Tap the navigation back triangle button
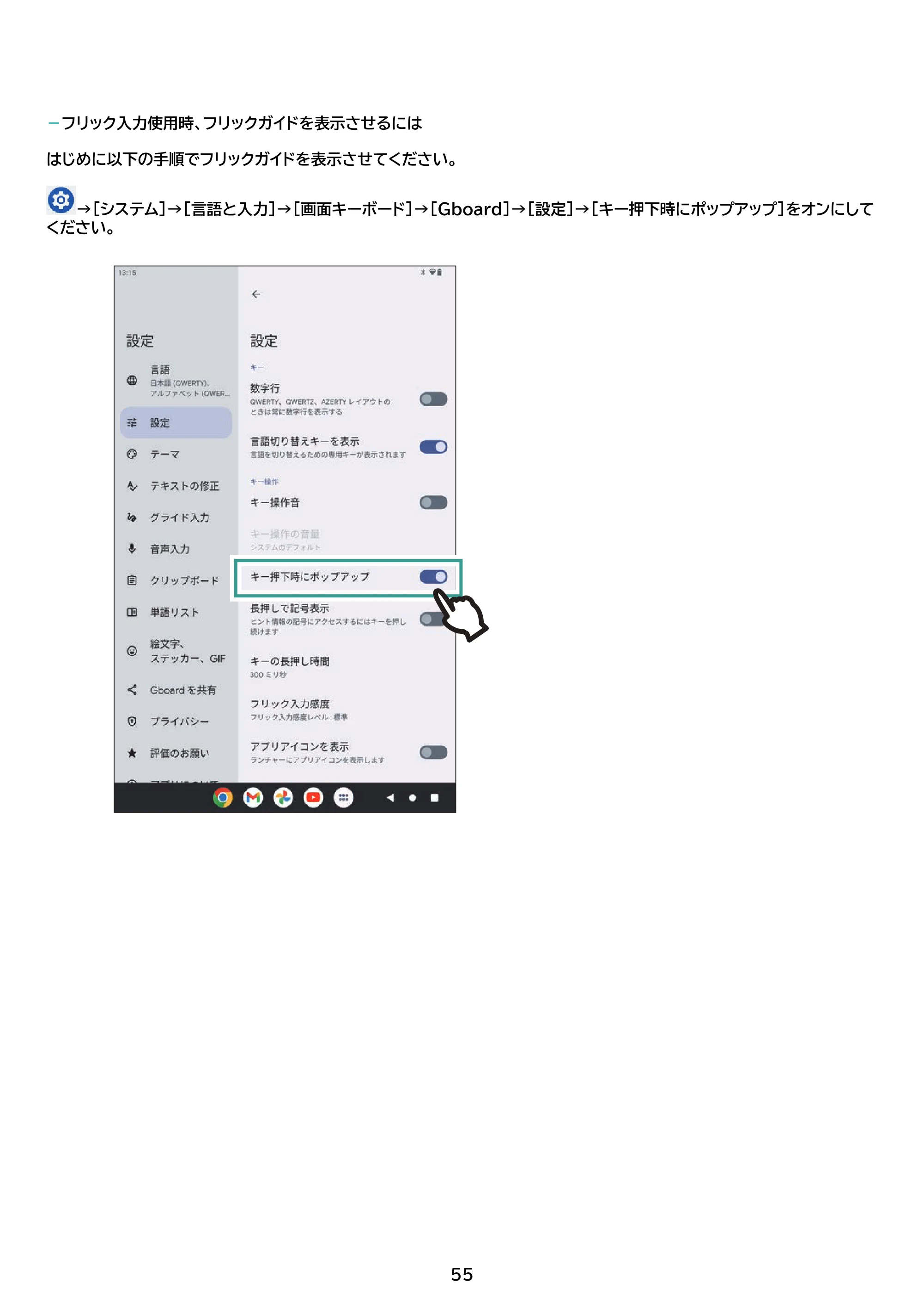 point(390,797)
